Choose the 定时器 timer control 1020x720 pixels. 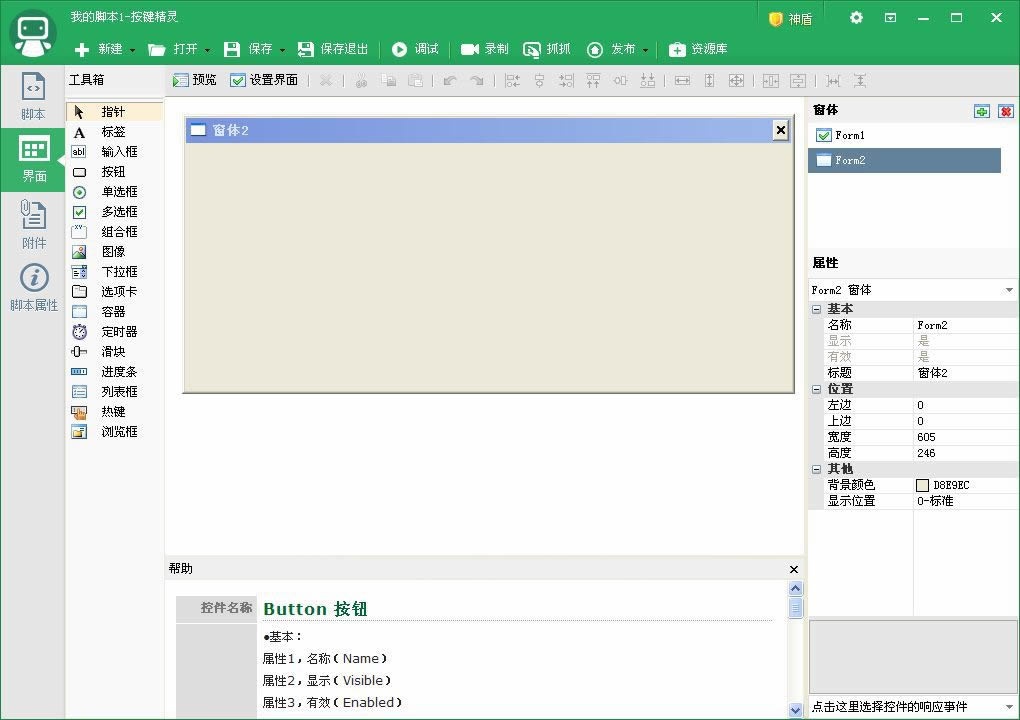[x=114, y=332]
